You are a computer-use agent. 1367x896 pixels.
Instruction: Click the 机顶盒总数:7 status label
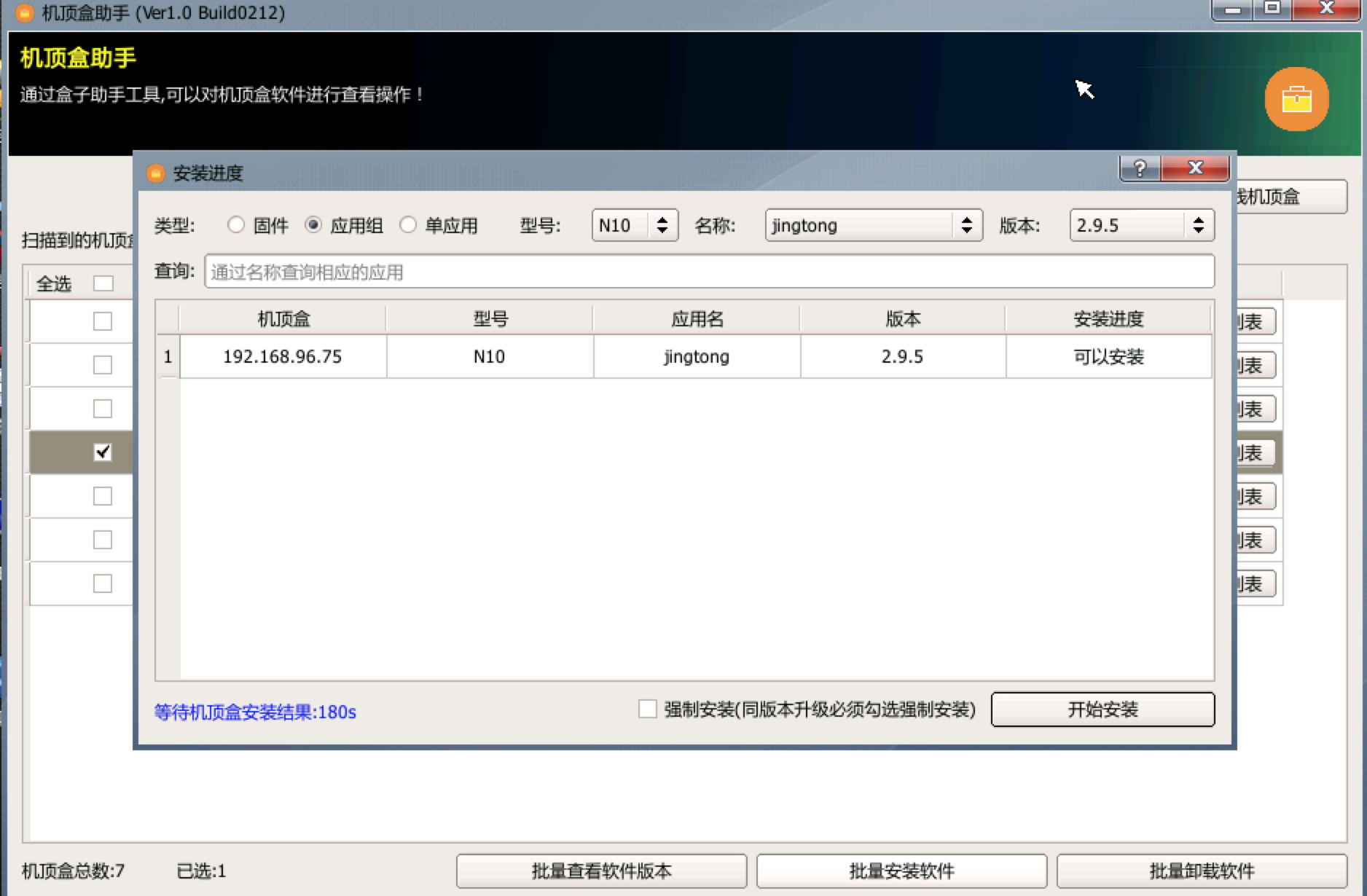click(73, 871)
